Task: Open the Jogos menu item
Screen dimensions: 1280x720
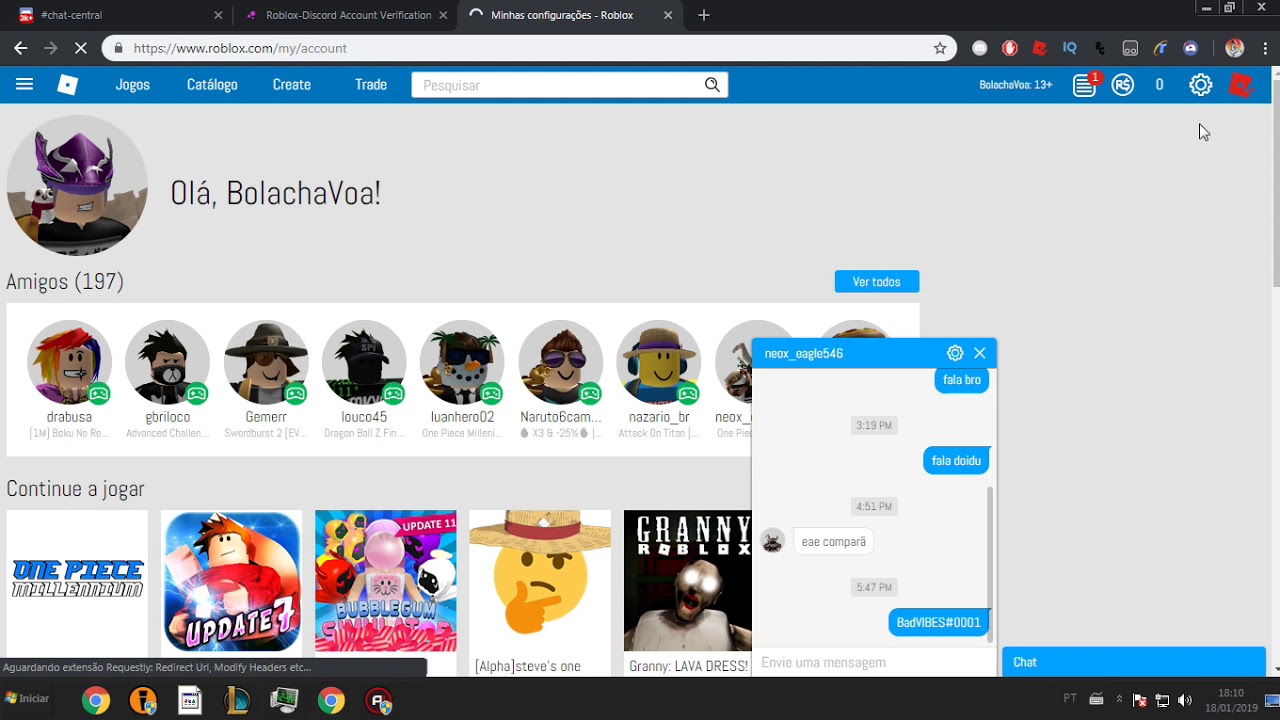Action: 132,85
